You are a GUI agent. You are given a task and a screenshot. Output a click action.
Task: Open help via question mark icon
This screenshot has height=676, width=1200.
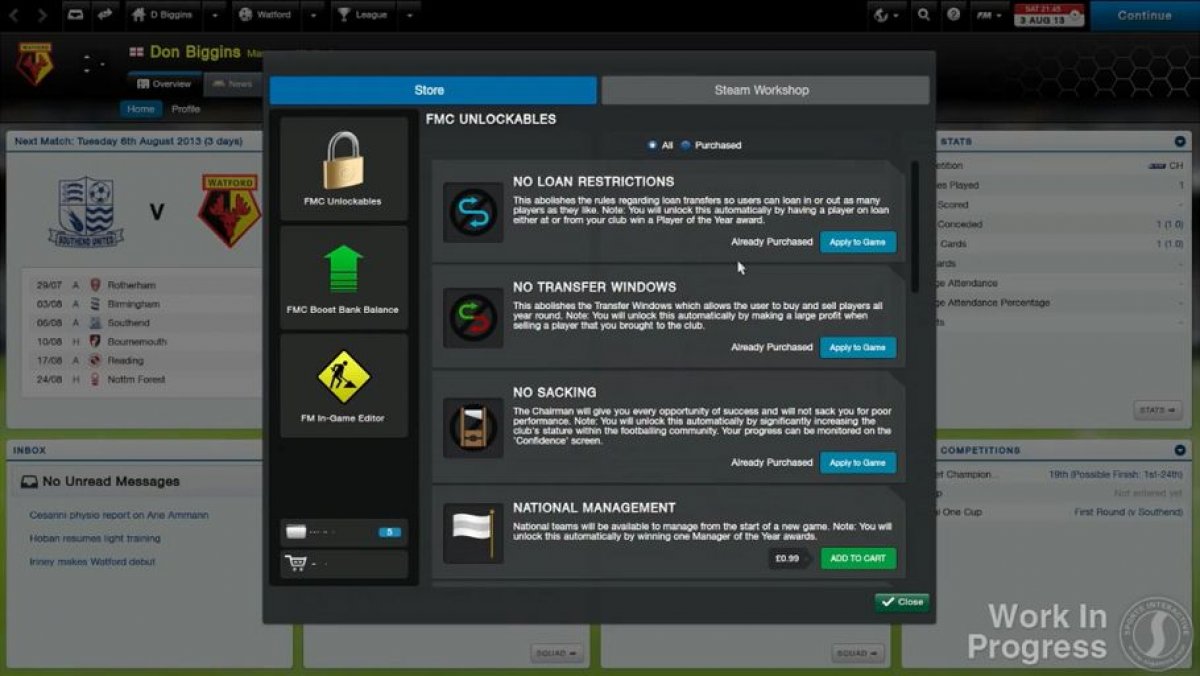(x=954, y=15)
